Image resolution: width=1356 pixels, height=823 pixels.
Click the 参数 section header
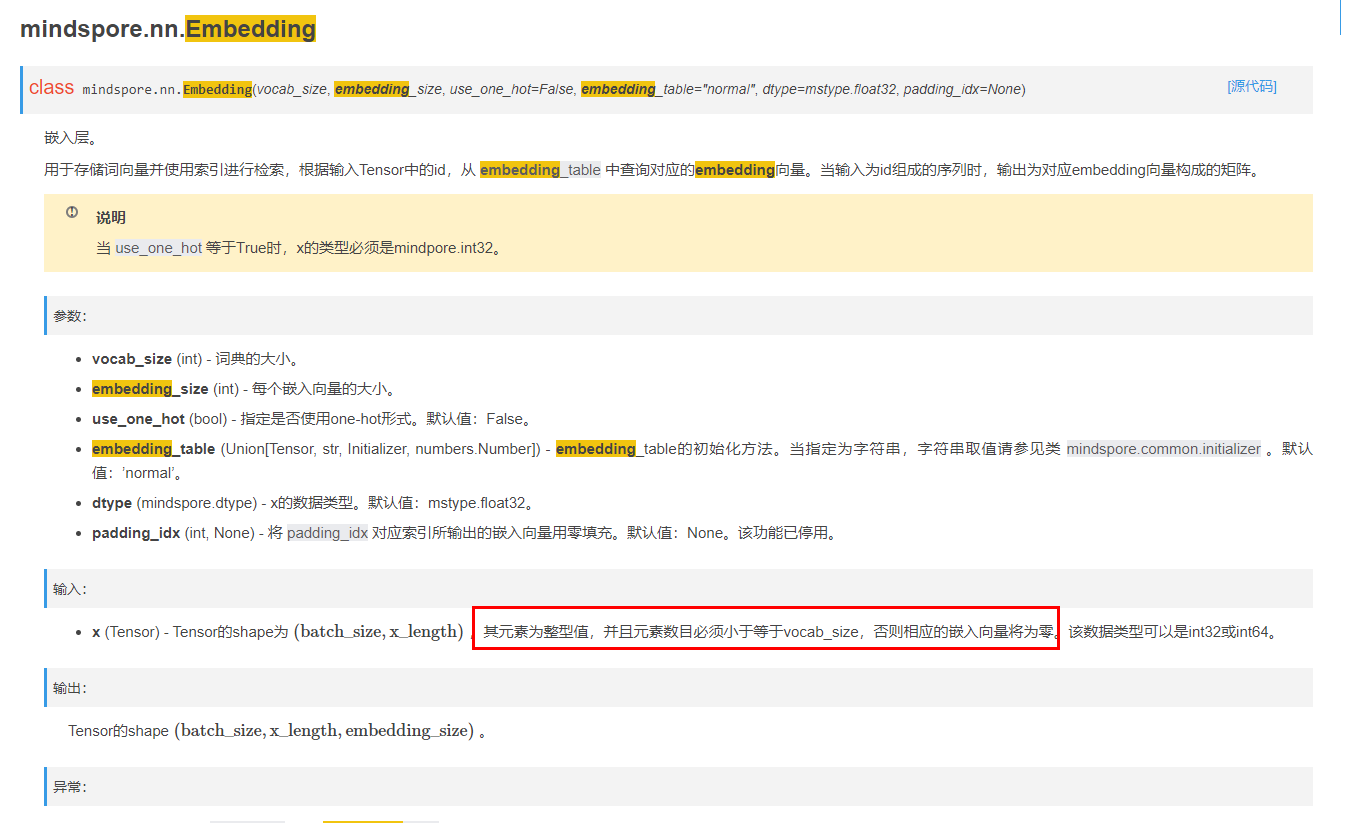(x=678, y=315)
